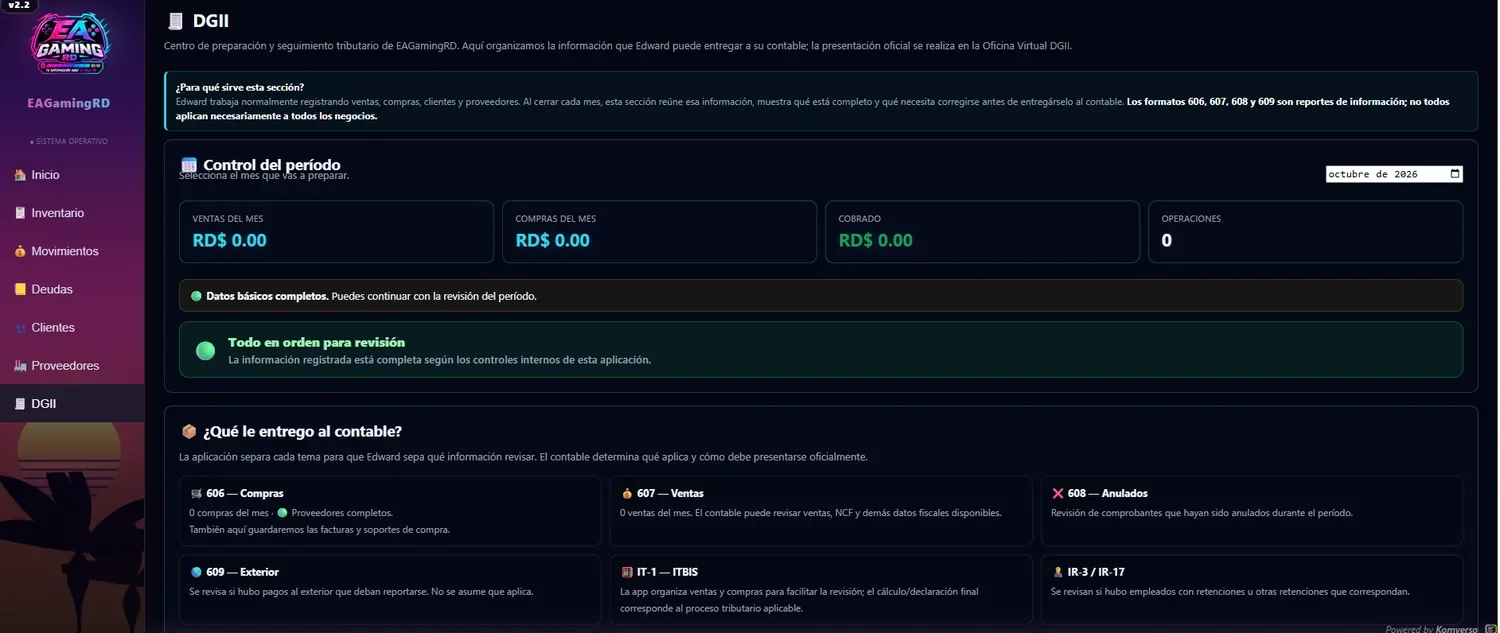The height and width of the screenshot is (633, 1500).
Task: Open the 607 — Ventas card
Action: coord(821,511)
